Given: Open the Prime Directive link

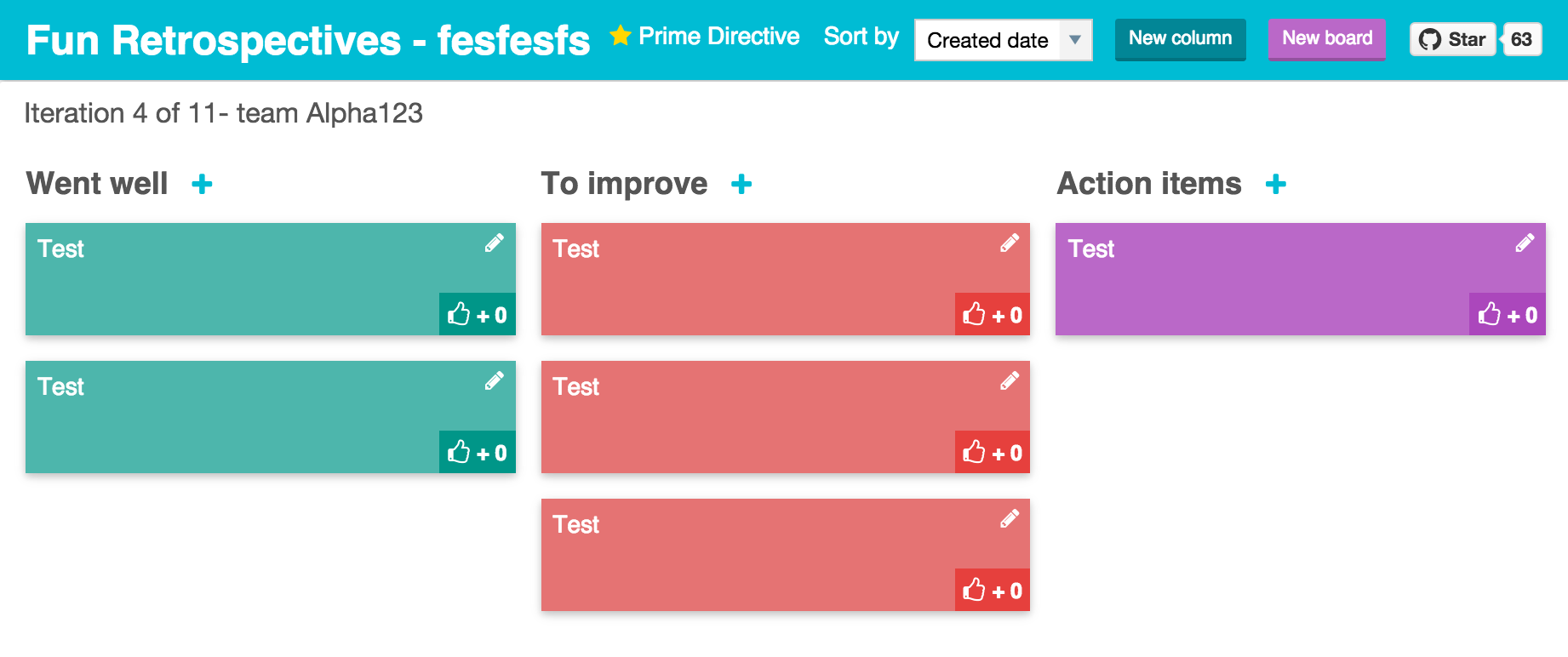Looking at the screenshot, I should (719, 36).
